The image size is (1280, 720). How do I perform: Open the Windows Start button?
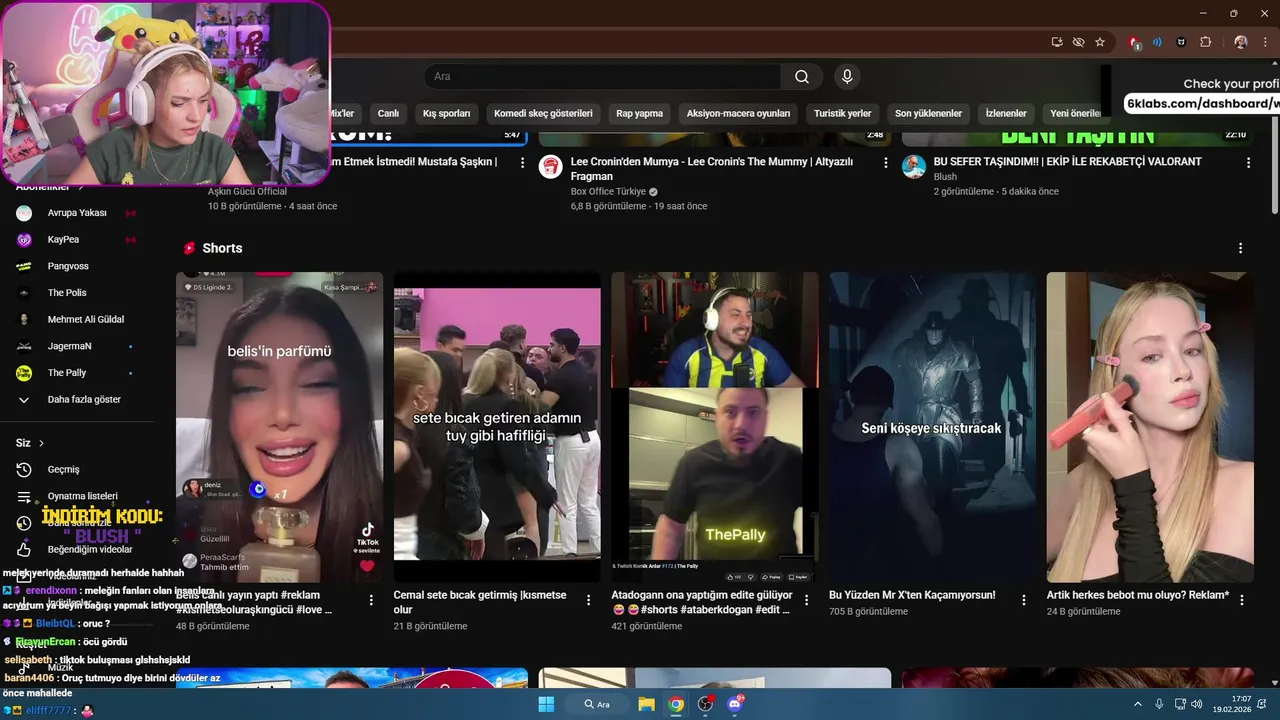546,704
